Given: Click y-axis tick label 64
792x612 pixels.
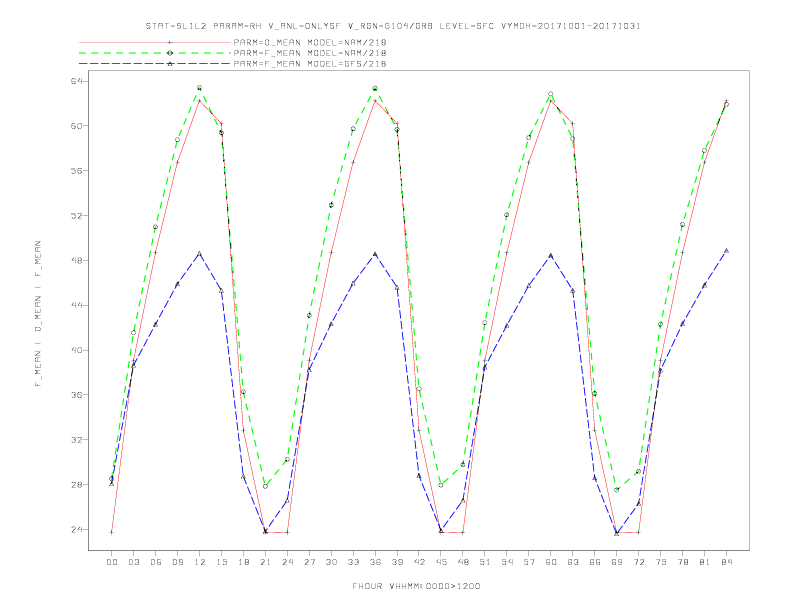Looking at the screenshot, I should click(x=76, y=81).
